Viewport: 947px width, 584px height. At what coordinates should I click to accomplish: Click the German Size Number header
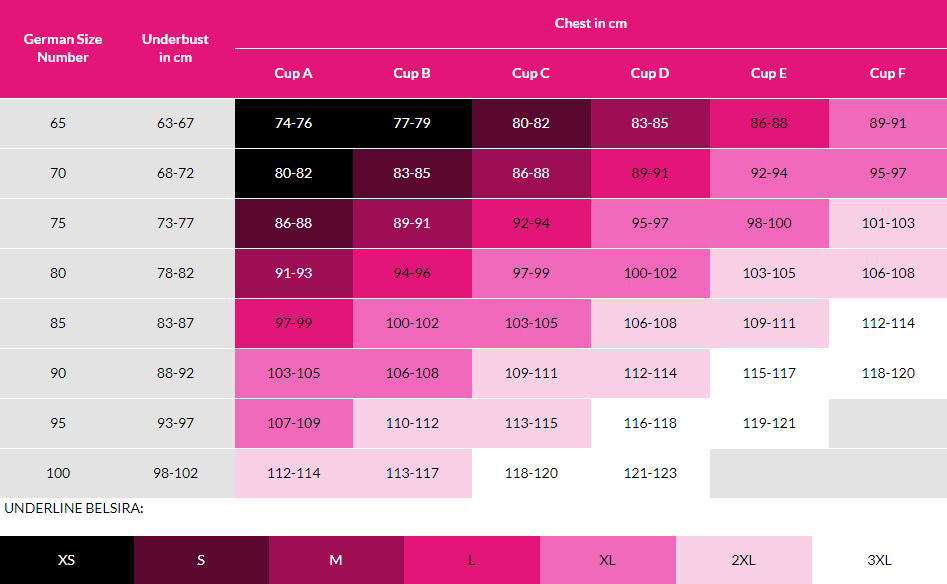pos(63,48)
